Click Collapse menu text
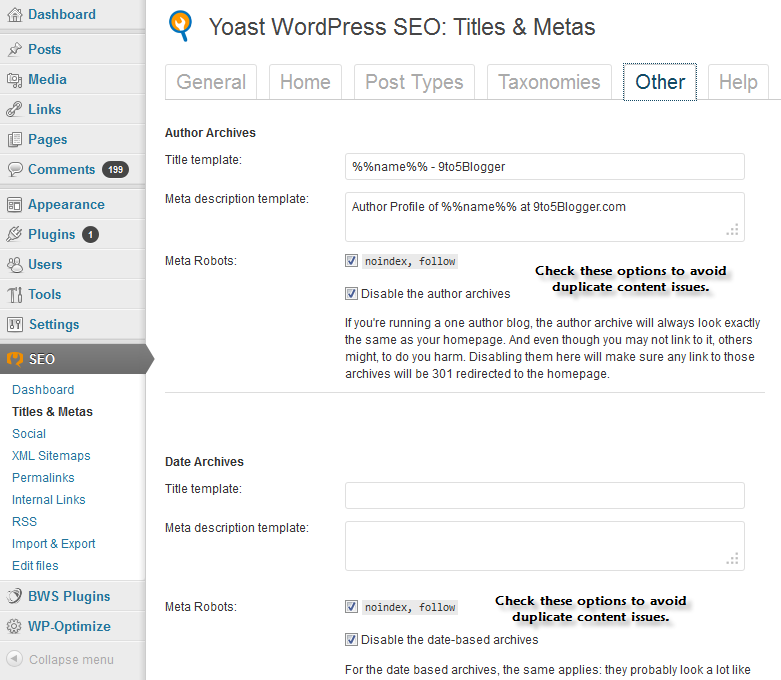This screenshot has height=680, width=781. (x=71, y=660)
